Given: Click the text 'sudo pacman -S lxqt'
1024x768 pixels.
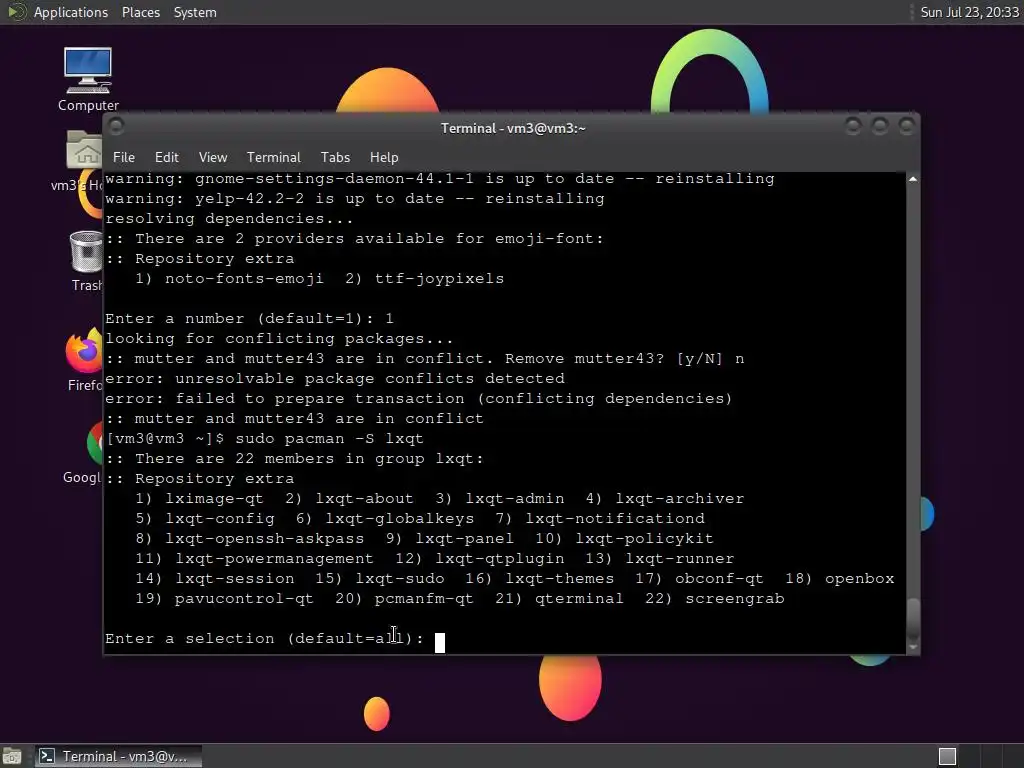Looking at the screenshot, I should [329, 439].
